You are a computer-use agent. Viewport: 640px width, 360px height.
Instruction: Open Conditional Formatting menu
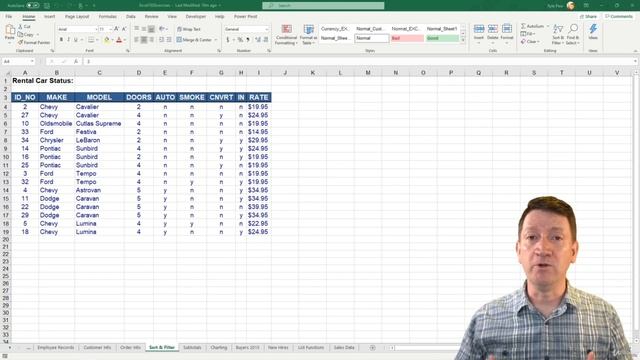286,34
